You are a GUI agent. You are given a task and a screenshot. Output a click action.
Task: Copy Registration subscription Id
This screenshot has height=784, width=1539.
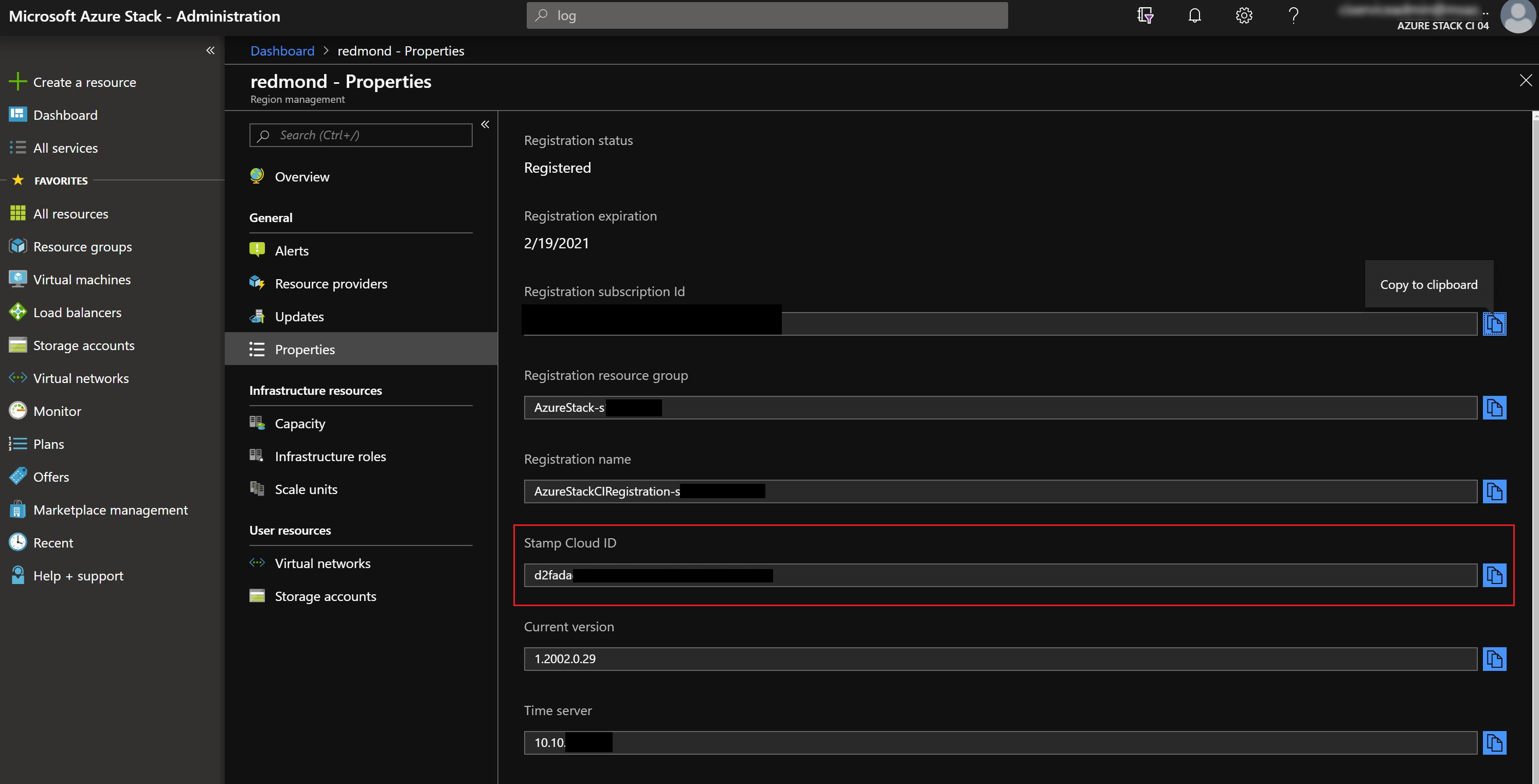(1495, 322)
